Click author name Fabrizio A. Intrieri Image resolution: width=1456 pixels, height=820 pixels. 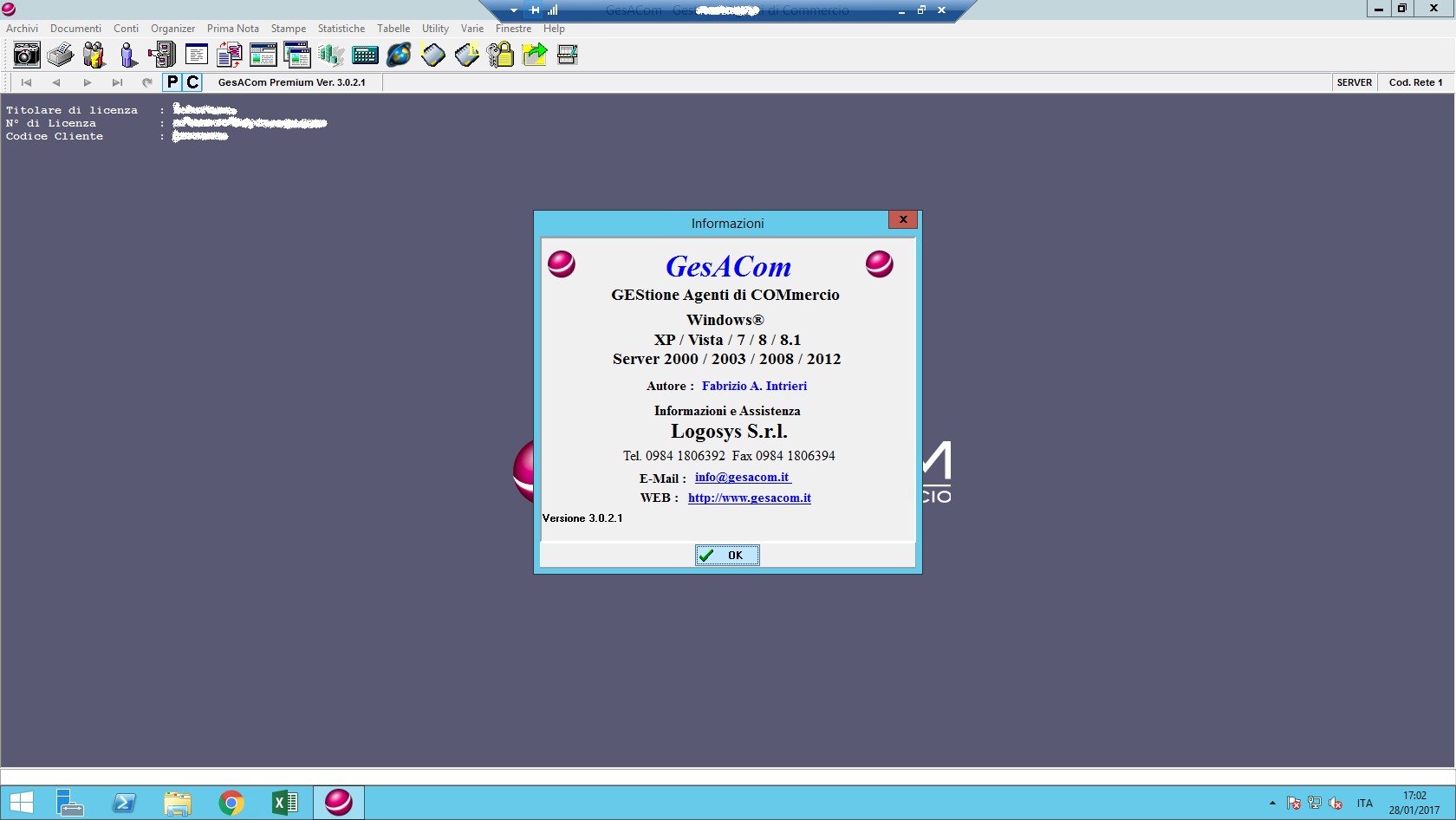[754, 386]
